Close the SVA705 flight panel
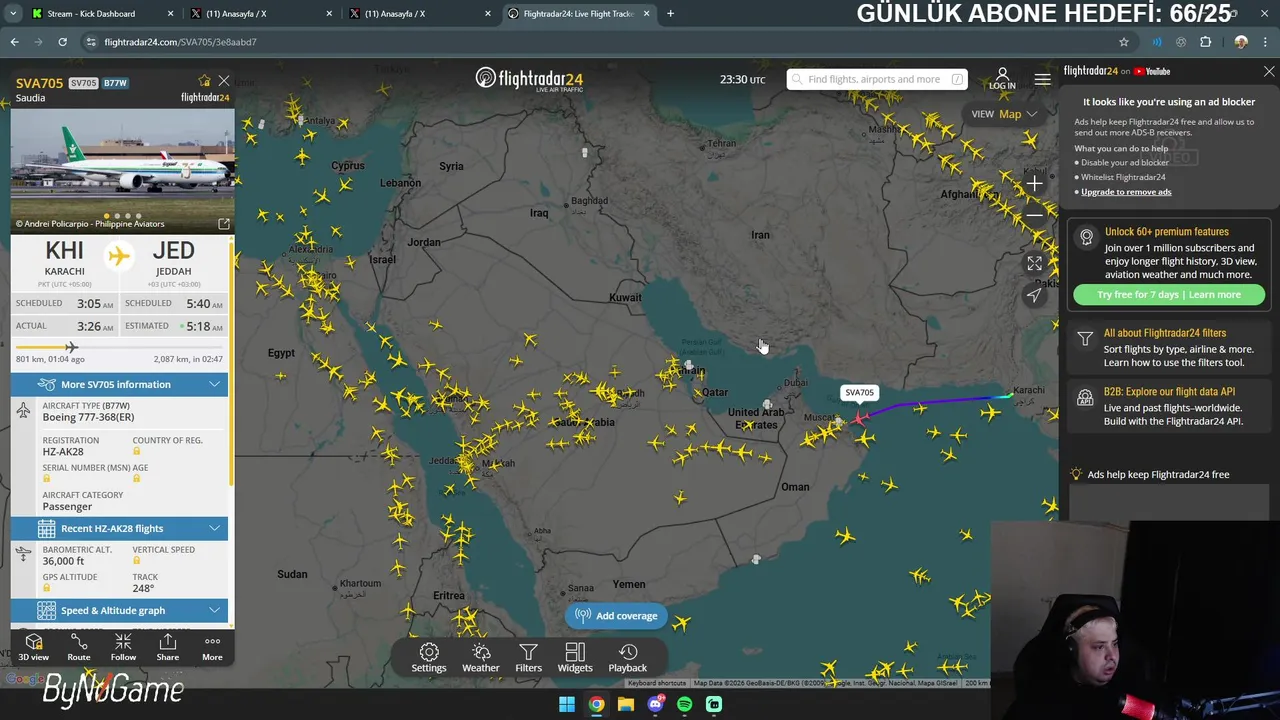The height and width of the screenshot is (720, 1280). pos(224,81)
